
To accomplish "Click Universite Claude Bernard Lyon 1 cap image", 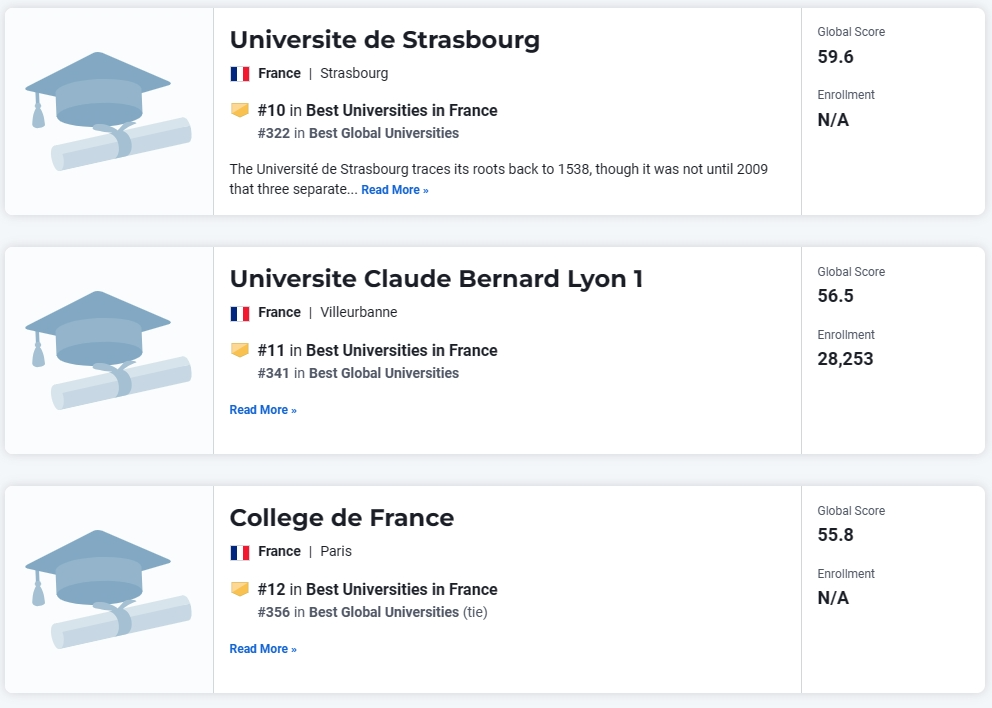I will 108,351.
